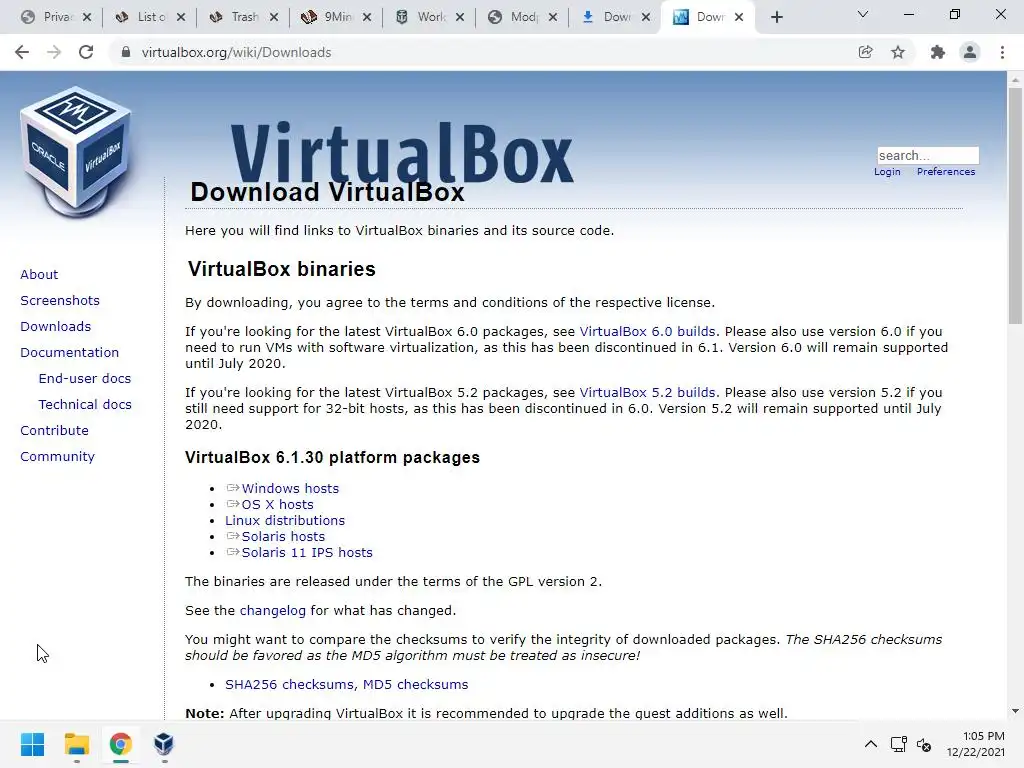
Task: Open the Screenshots sidebar link
Action: coord(60,300)
